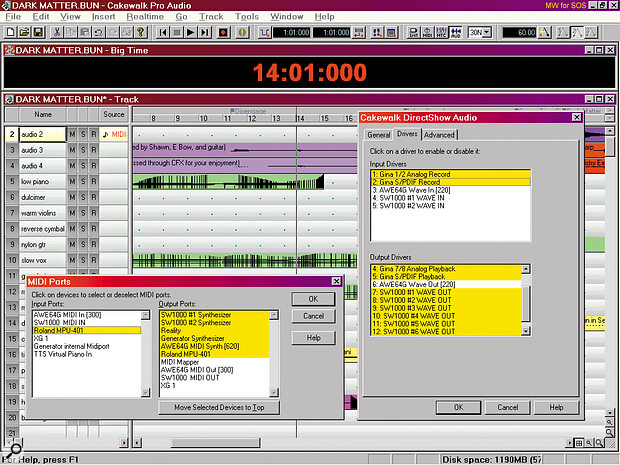Viewport: 620px width, 465px height.
Task: Click the Undo toolbar icon
Action: [98, 32]
